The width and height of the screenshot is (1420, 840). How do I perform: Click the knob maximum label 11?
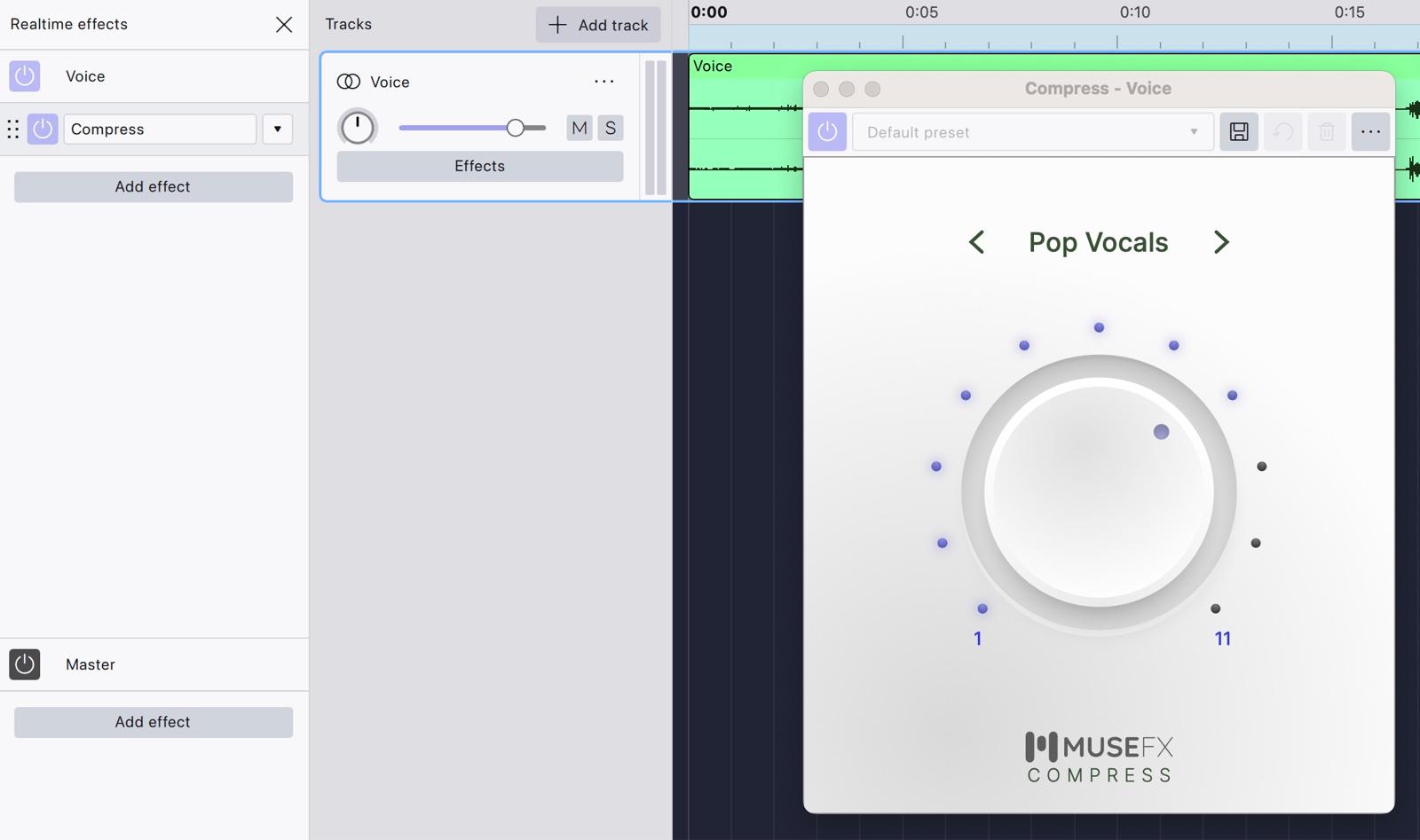[x=1223, y=639]
